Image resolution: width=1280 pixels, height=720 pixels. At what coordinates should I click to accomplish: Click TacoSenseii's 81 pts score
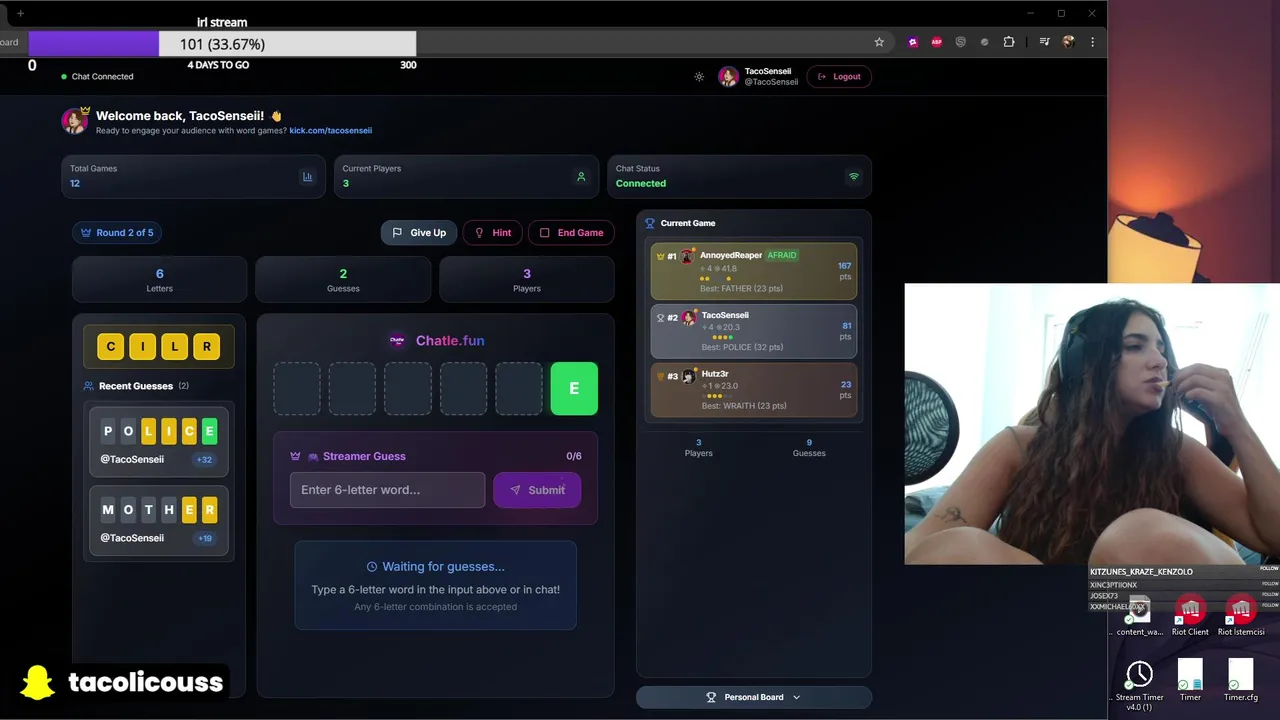pyautogui.click(x=846, y=331)
